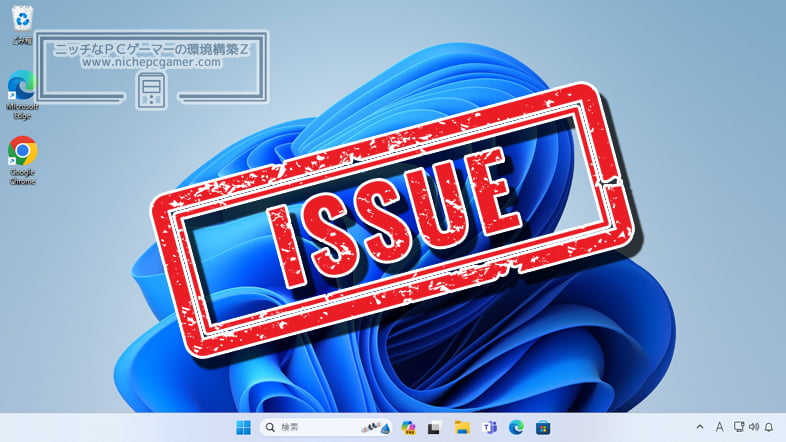The image size is (786, 442).
Task: Open Copilot from the taskbar
Action: click(x=409, y=427)
